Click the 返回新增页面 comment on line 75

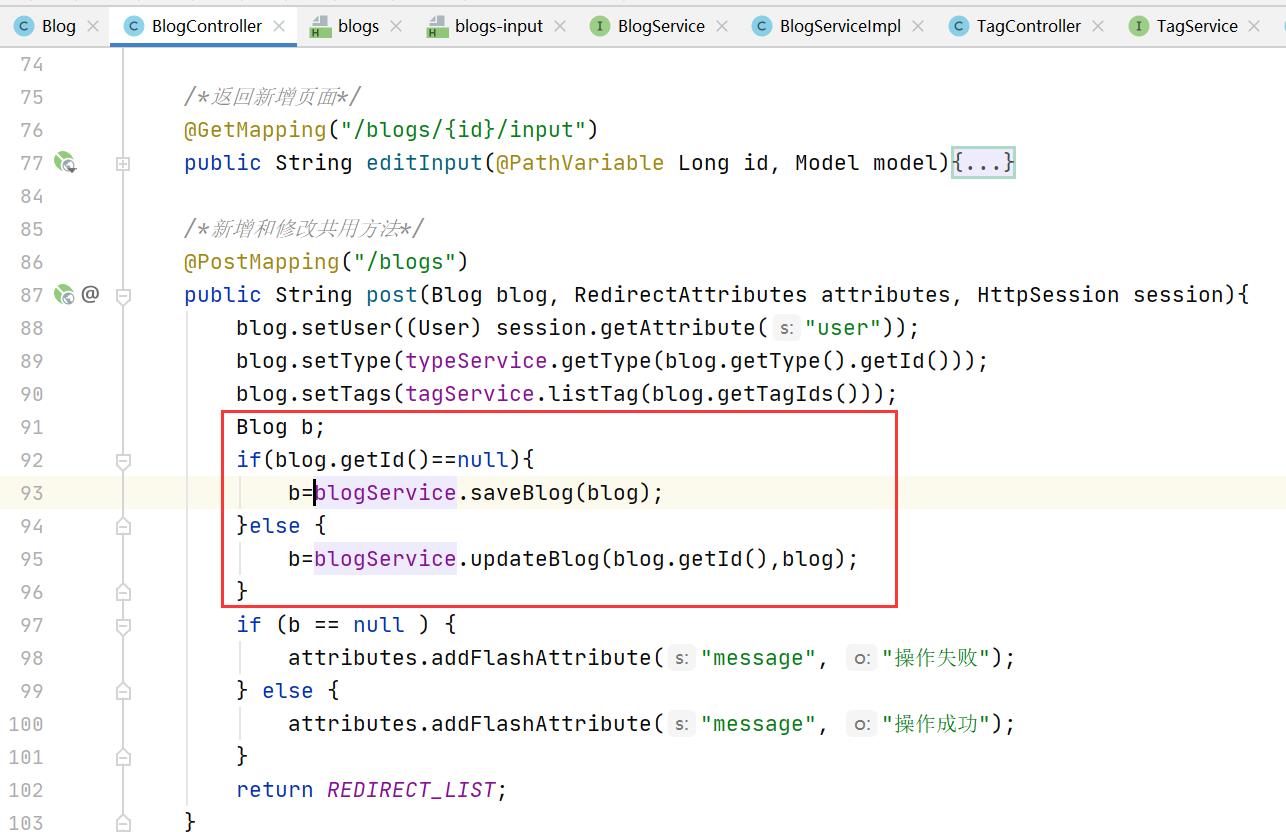pyautogui.click(x=272, y=96)
